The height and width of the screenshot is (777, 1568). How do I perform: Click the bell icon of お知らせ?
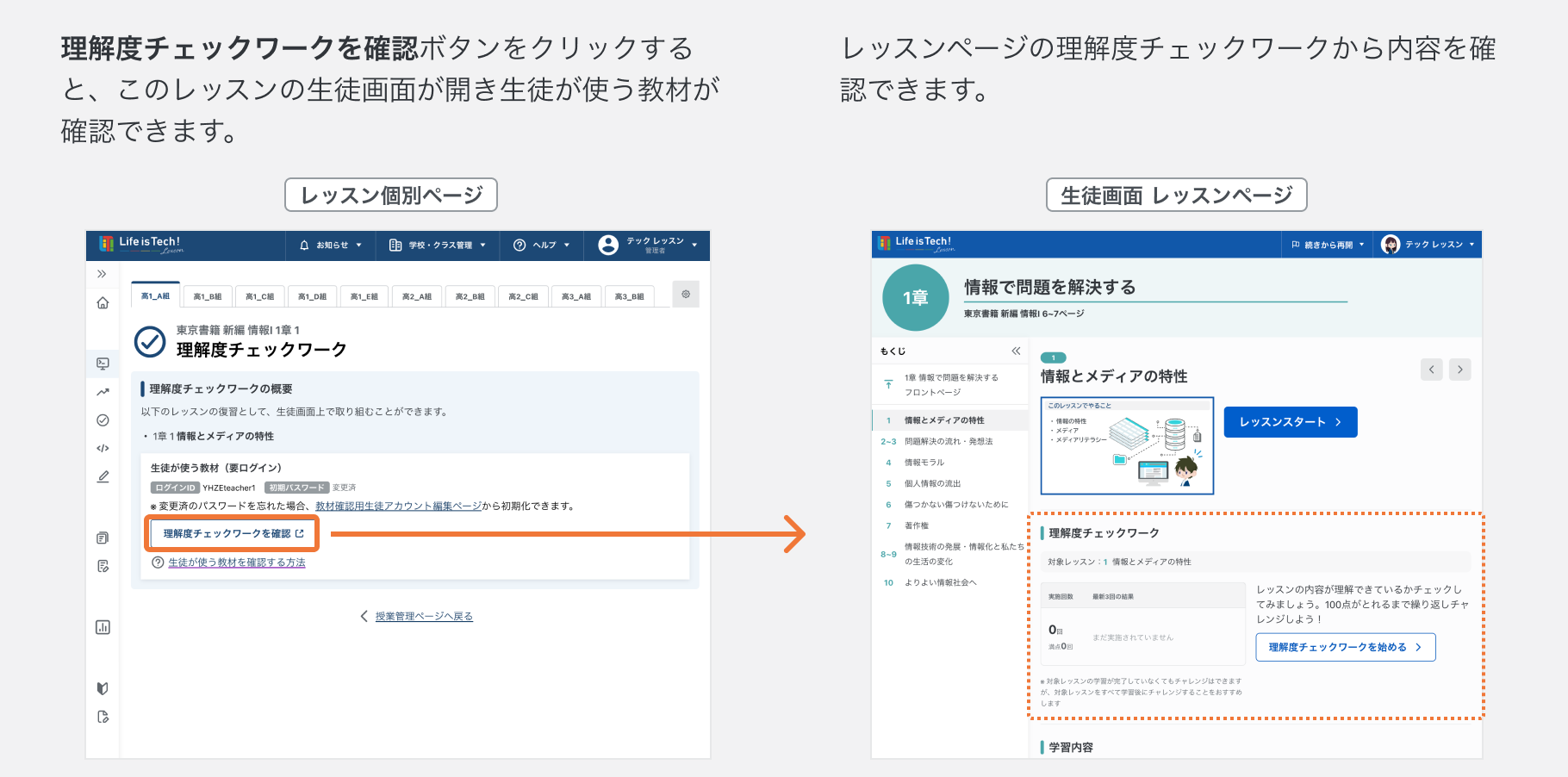[x=304, y=246]
